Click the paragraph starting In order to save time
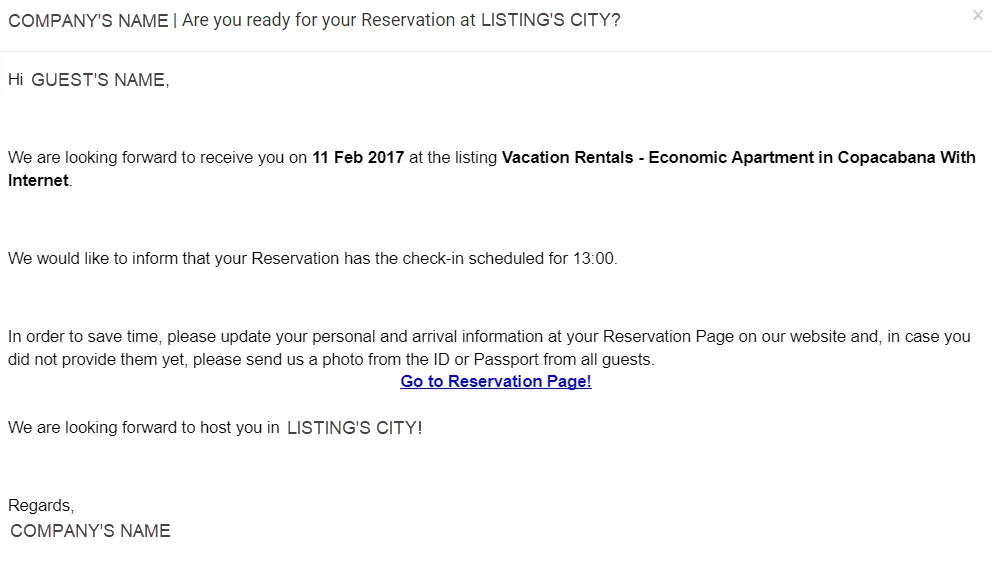992x564 pixels. click(x=489, y=348)
